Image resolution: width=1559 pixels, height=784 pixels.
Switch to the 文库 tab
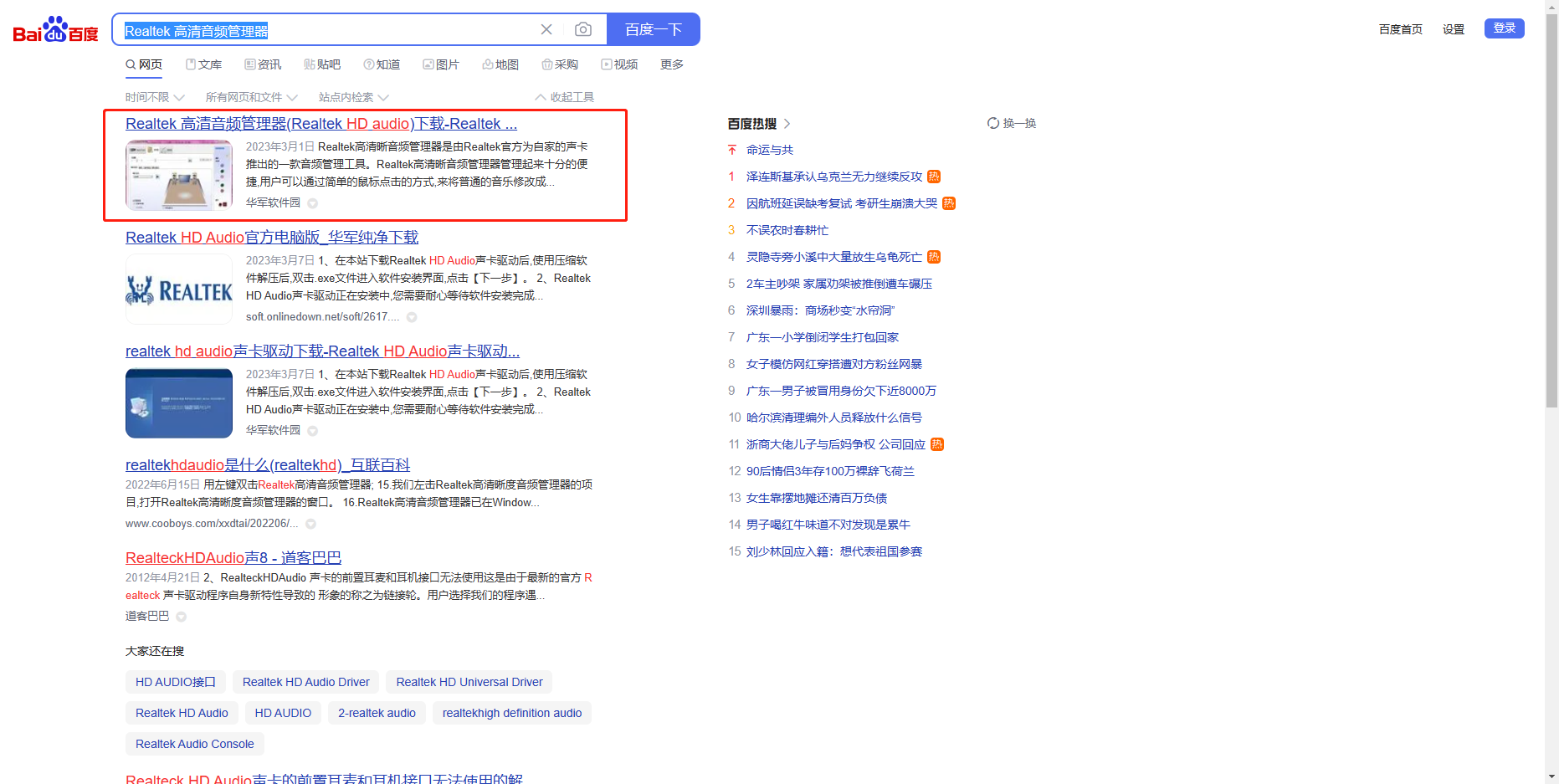(x=203, y=64)
